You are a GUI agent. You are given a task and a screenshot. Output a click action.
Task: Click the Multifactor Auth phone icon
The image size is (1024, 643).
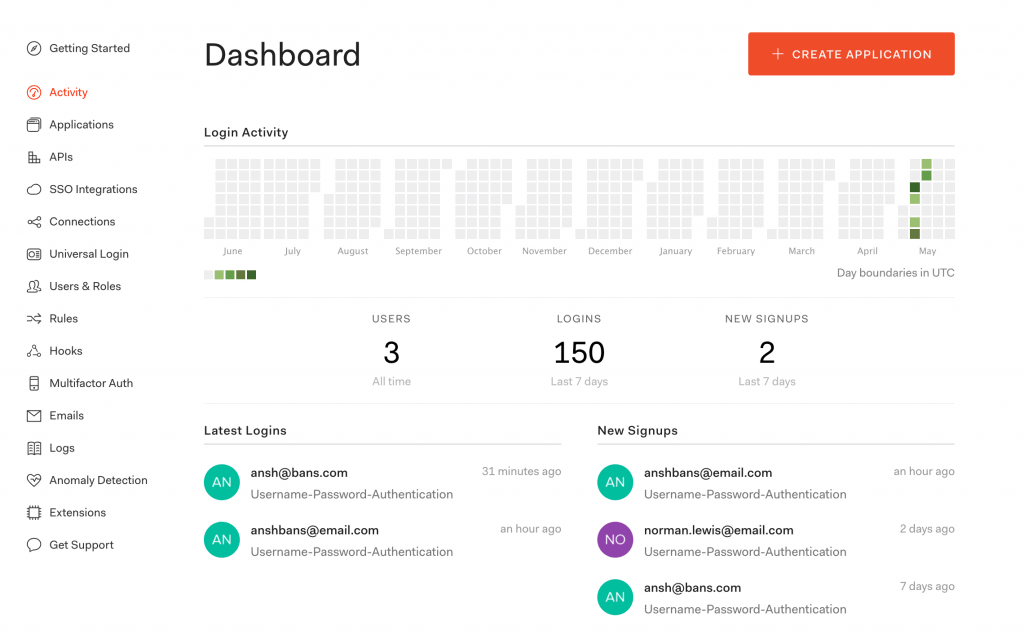[x=34, y=384]
